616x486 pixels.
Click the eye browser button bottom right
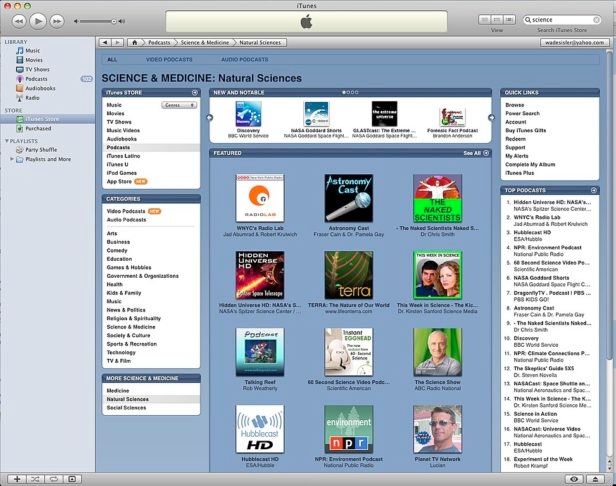[x=574, y=479]
